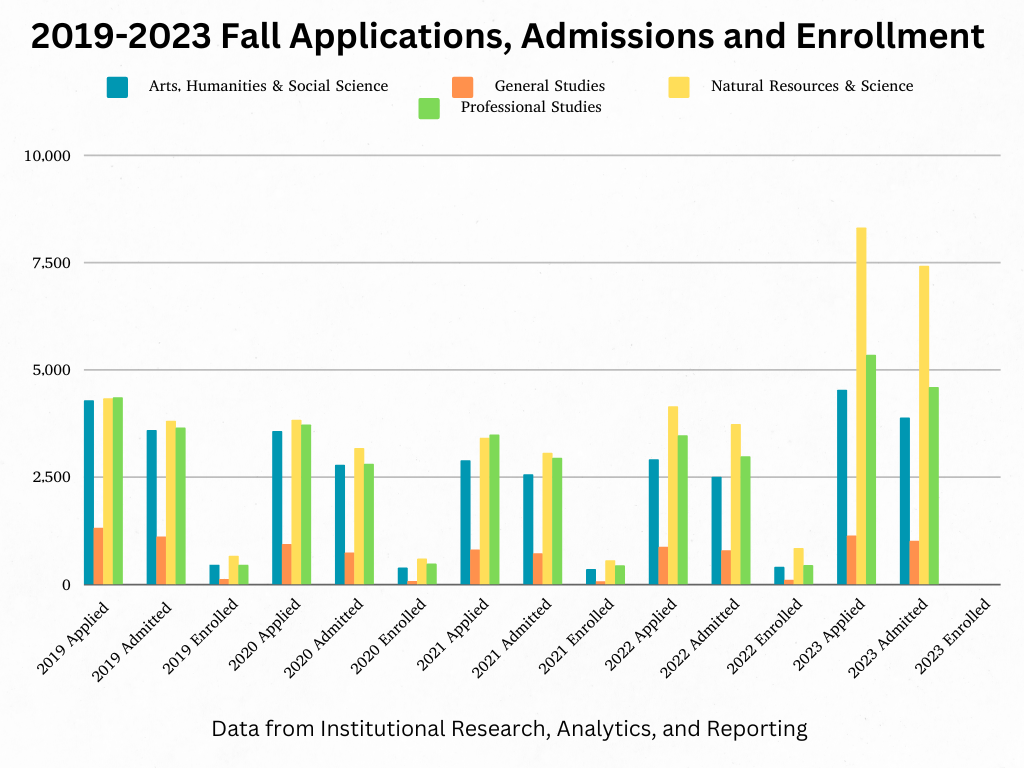Screen dimensions: 1024x768
Task: Click the 2023 Enrolled x-axis label
Action: point(954,636)
